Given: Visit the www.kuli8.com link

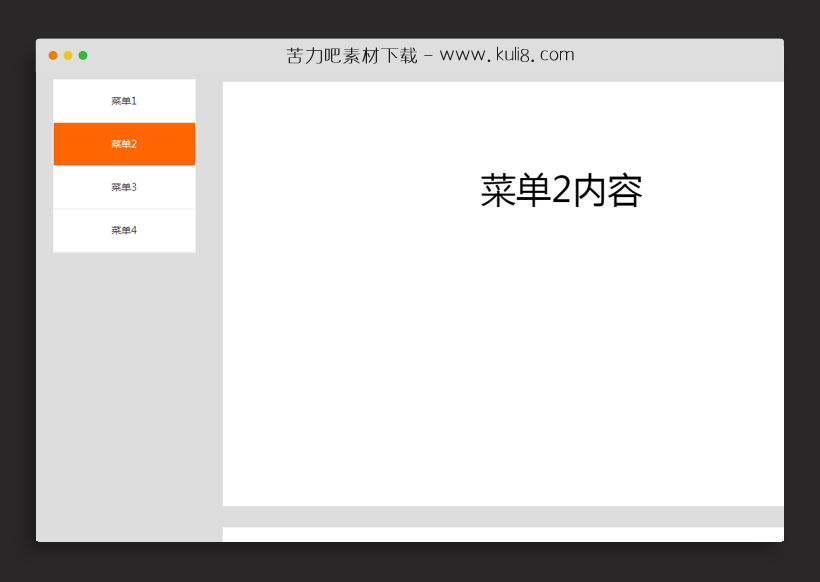Looking at the screenshot, I should click(x=510, y=54).
